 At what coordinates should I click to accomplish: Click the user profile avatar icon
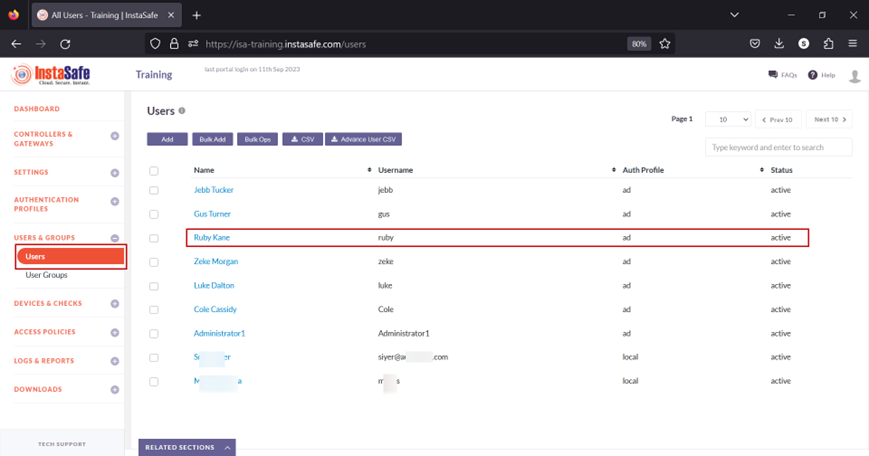[854, 76]
